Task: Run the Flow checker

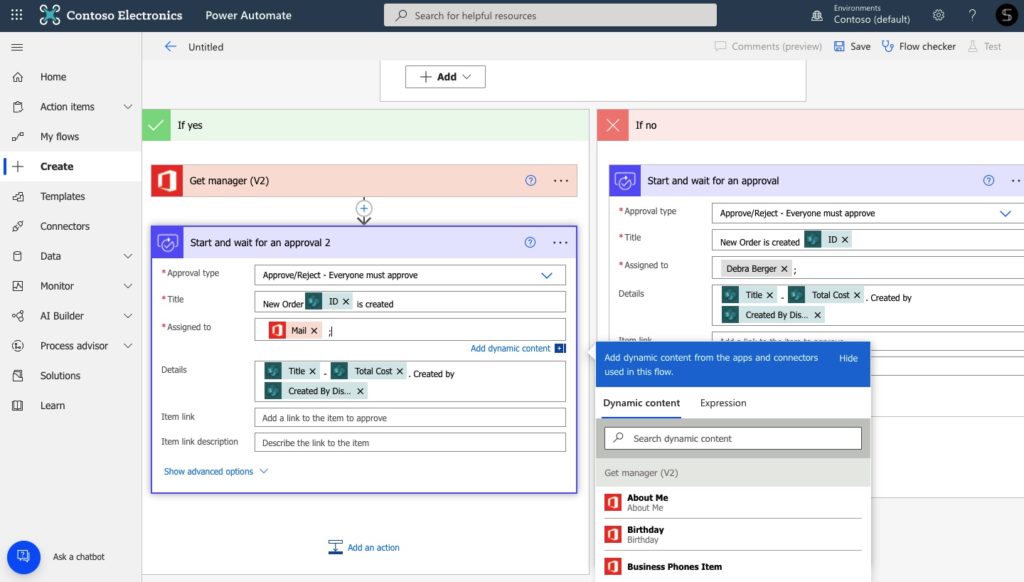Action: click(x=919, y=46)
